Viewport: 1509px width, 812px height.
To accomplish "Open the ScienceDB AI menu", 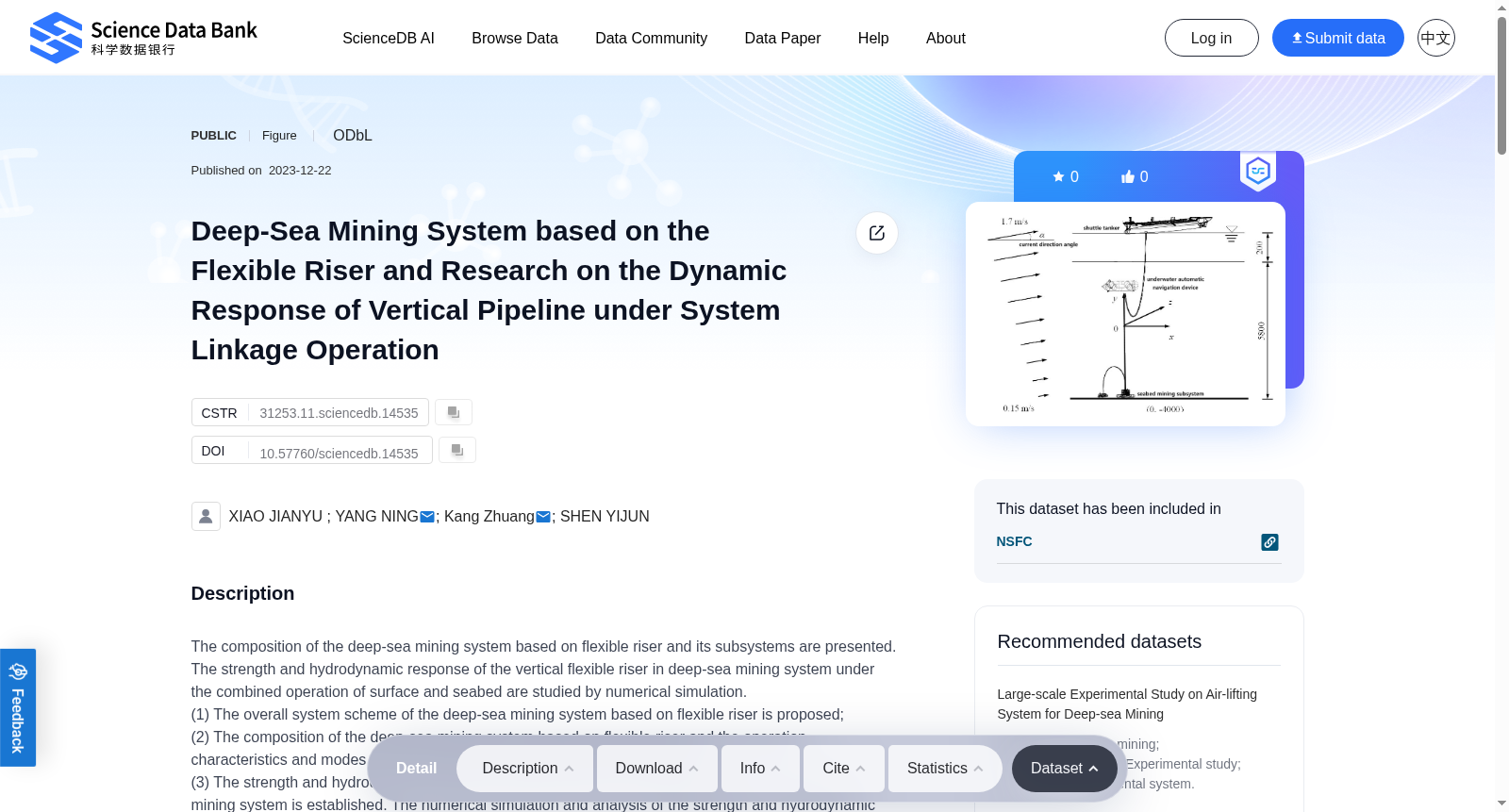I will click(389, 38).
